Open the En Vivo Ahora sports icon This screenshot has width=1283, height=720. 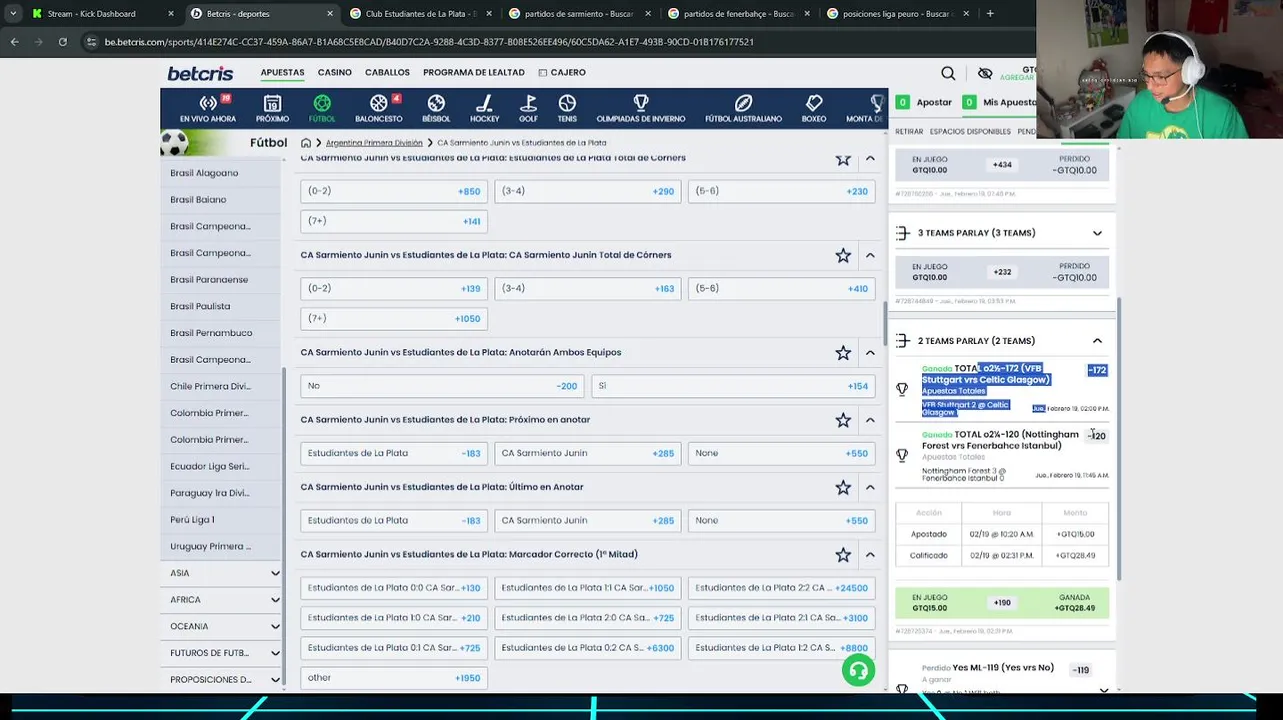(x=208, y=109)
